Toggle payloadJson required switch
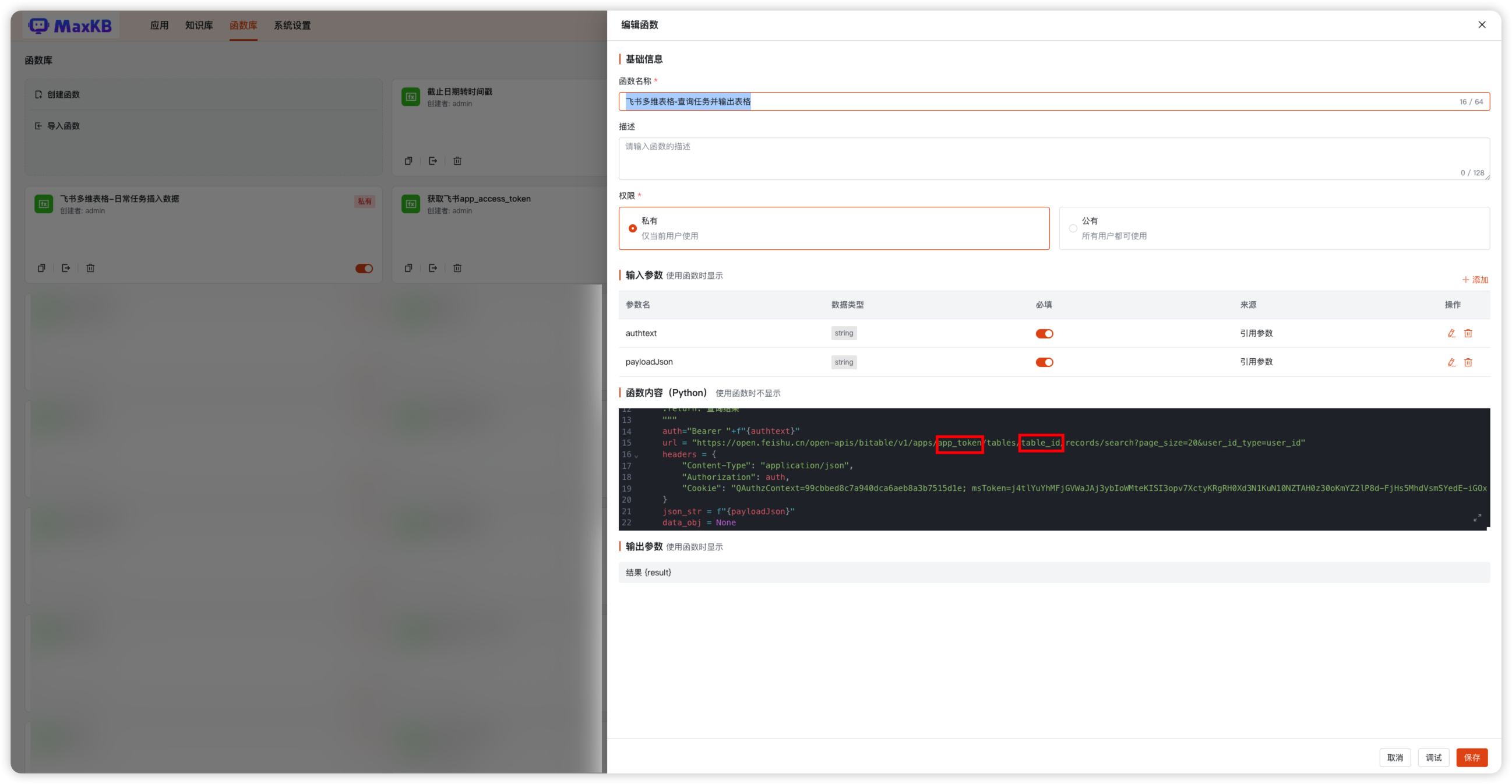Image resolution: width=1512 pixels, height=784 pixels. coord(1044,362)
